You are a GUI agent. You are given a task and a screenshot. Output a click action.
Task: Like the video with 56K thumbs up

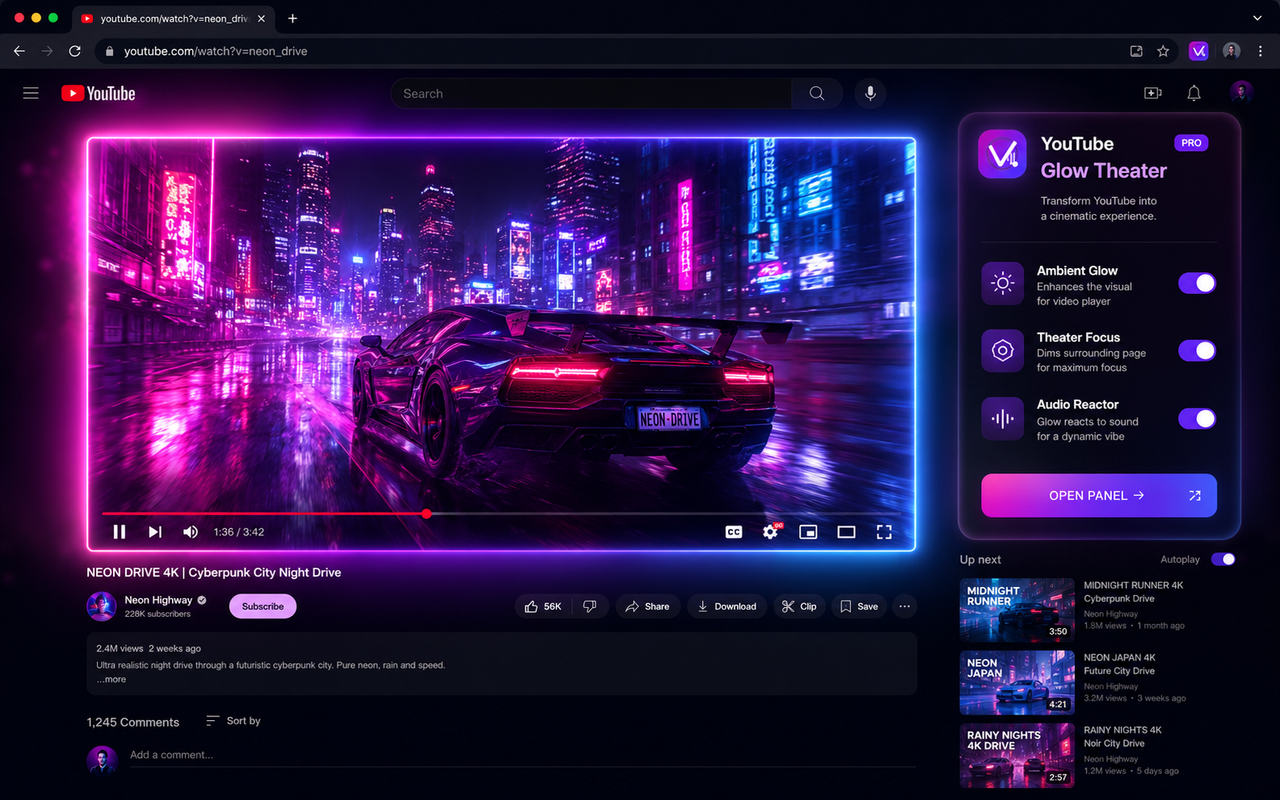pyautogui.click(x=543, y=606)
